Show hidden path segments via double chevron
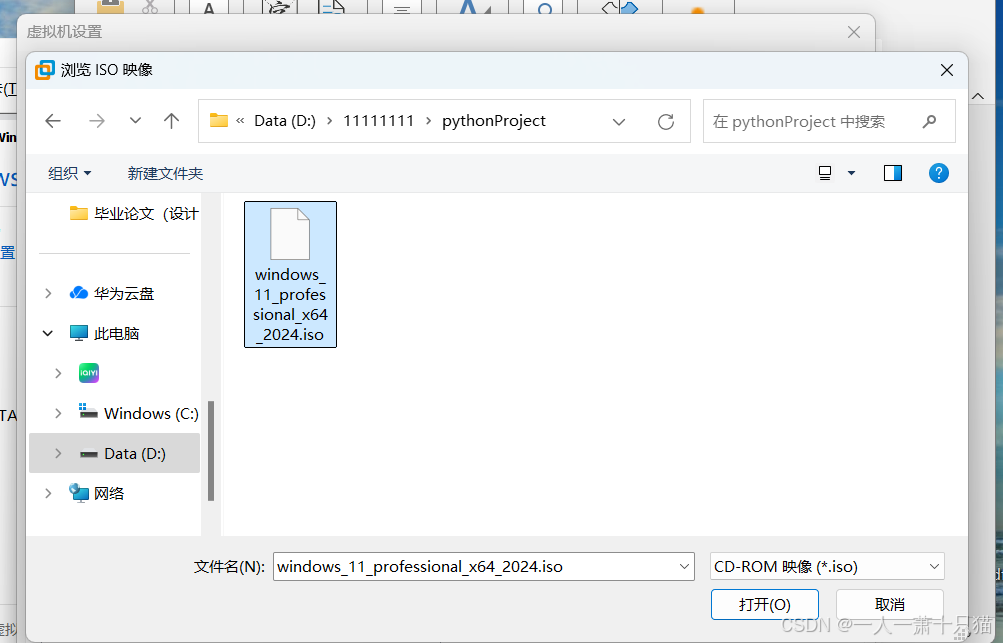1003x643 pixels. (x=241, y=121)
